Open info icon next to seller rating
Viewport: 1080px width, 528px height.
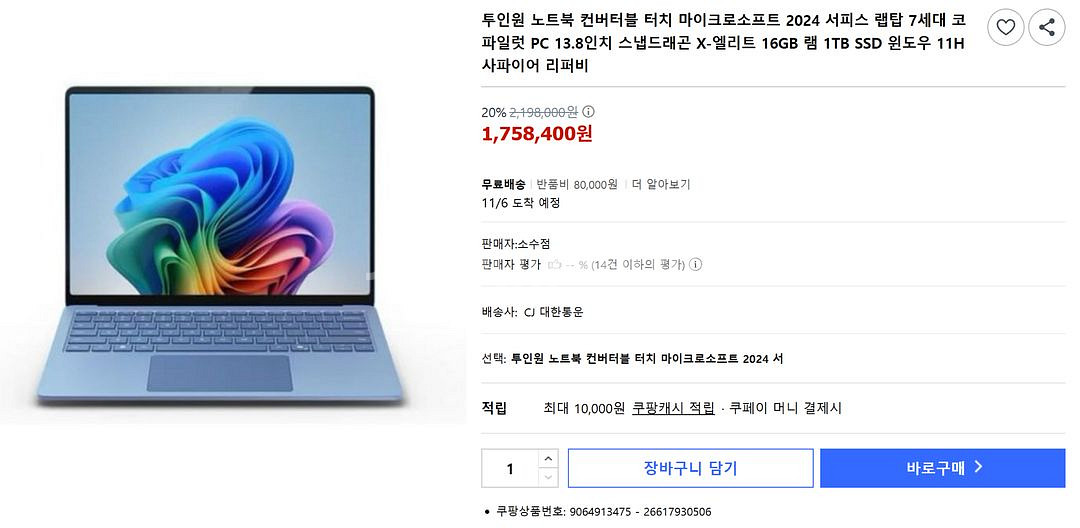tap(696, 264)
